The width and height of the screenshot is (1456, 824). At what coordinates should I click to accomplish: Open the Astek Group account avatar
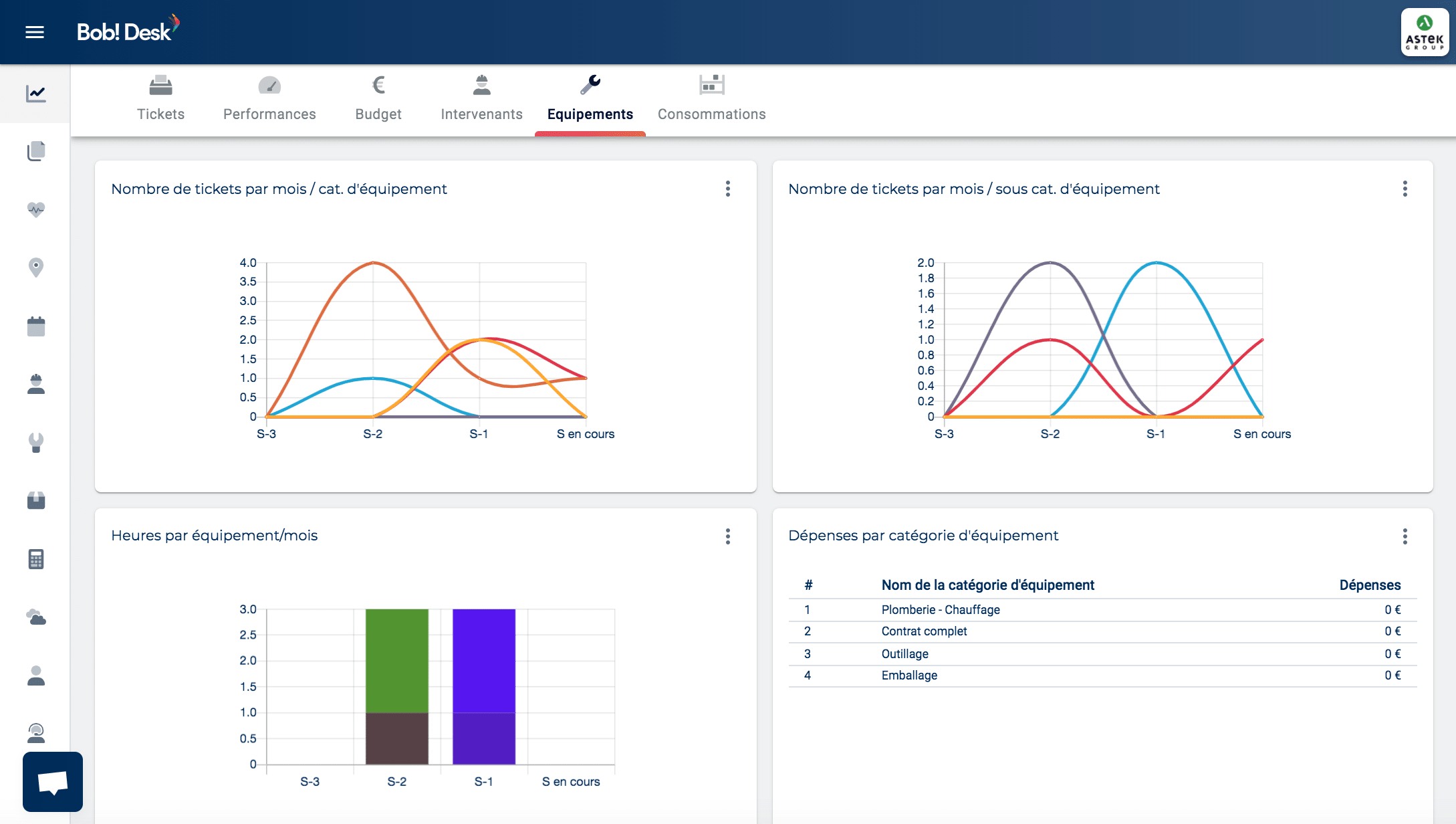[x=1425, y=32]
